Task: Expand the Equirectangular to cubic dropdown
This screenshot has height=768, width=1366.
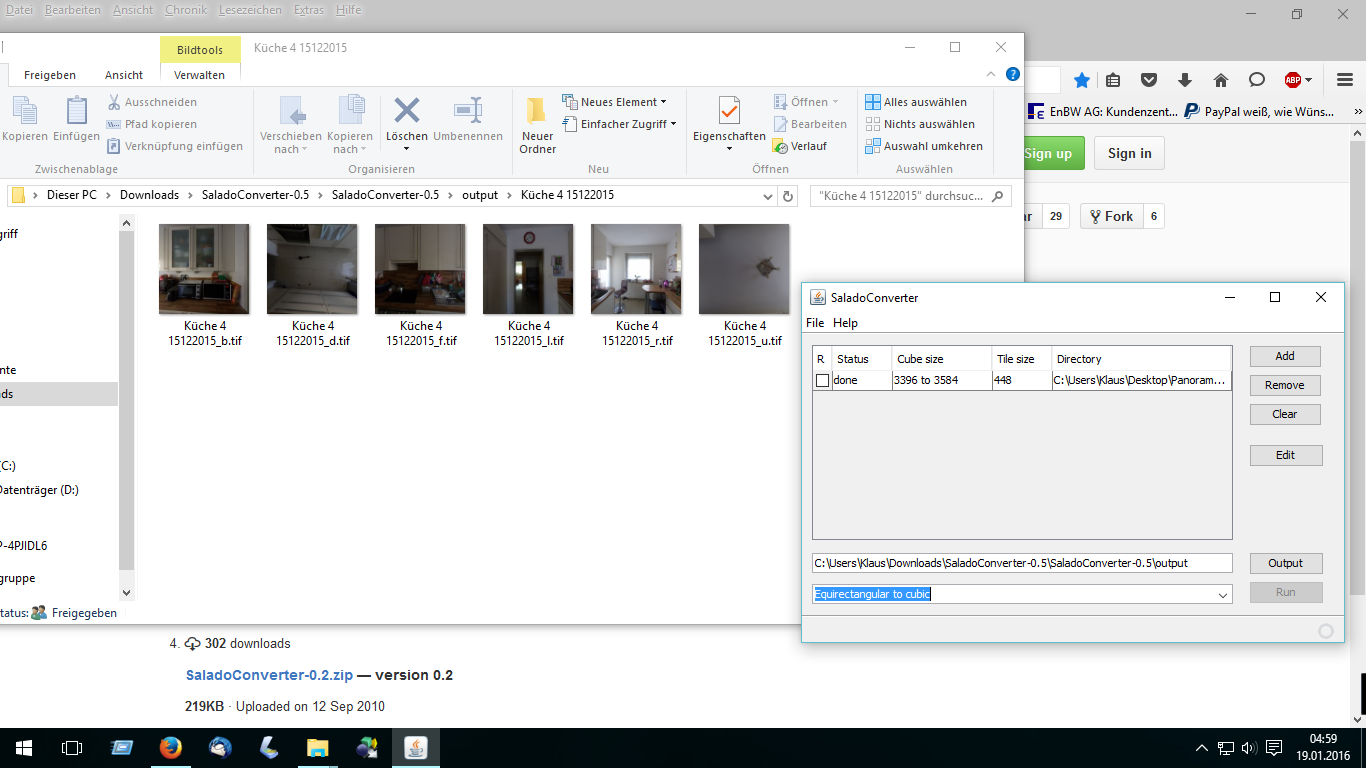Action: pyautogui.click(x=1222, y=595)
